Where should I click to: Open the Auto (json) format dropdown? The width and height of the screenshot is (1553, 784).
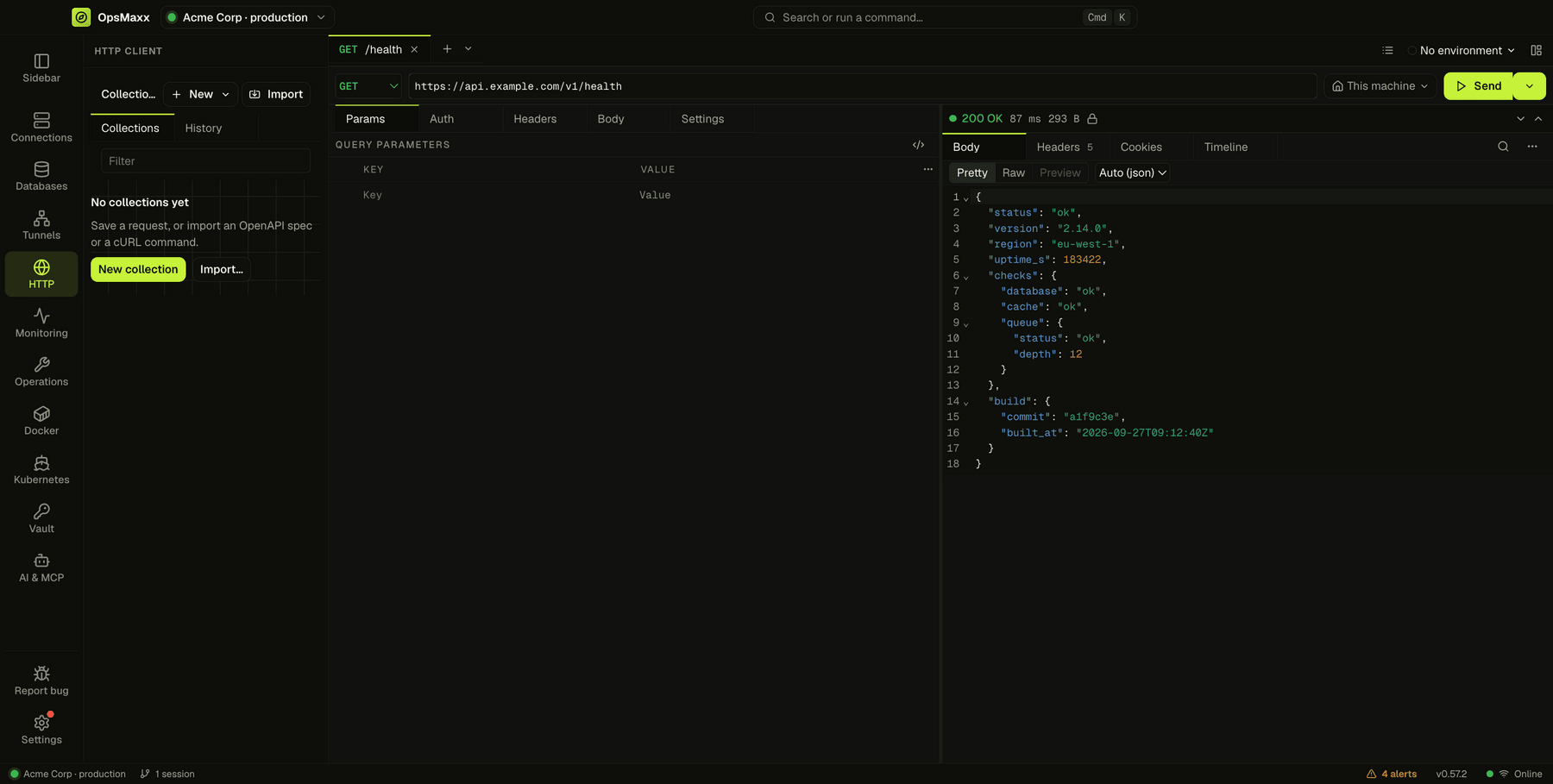pyautogui.click(x=1132, y=172)
